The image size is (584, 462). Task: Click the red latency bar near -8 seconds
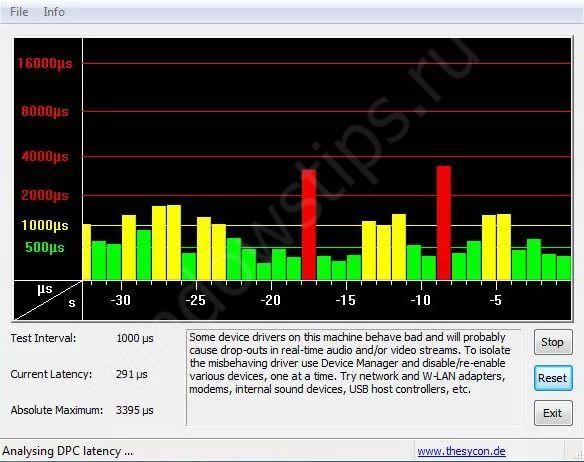pos(444,223)
